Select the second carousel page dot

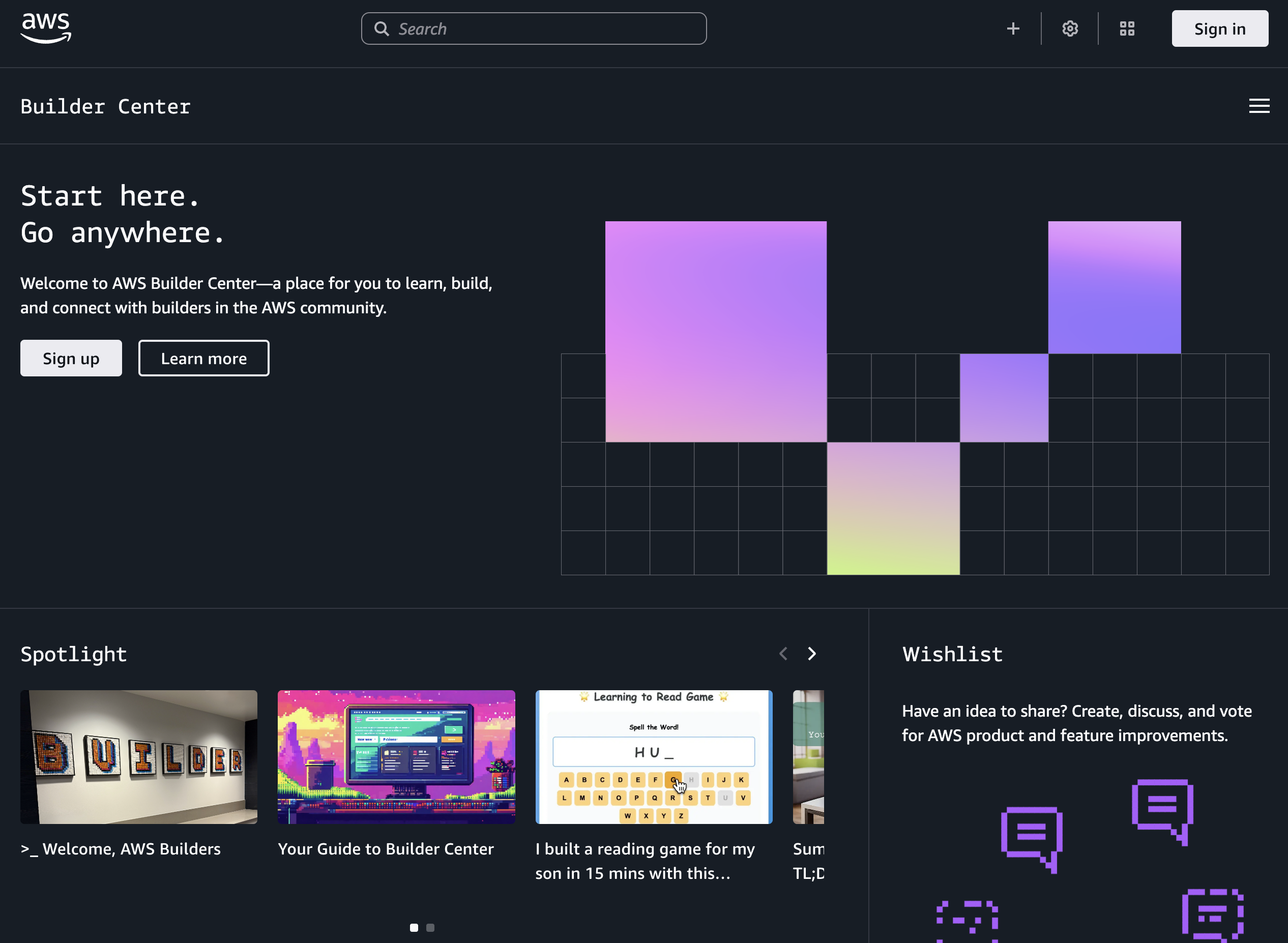430,928
